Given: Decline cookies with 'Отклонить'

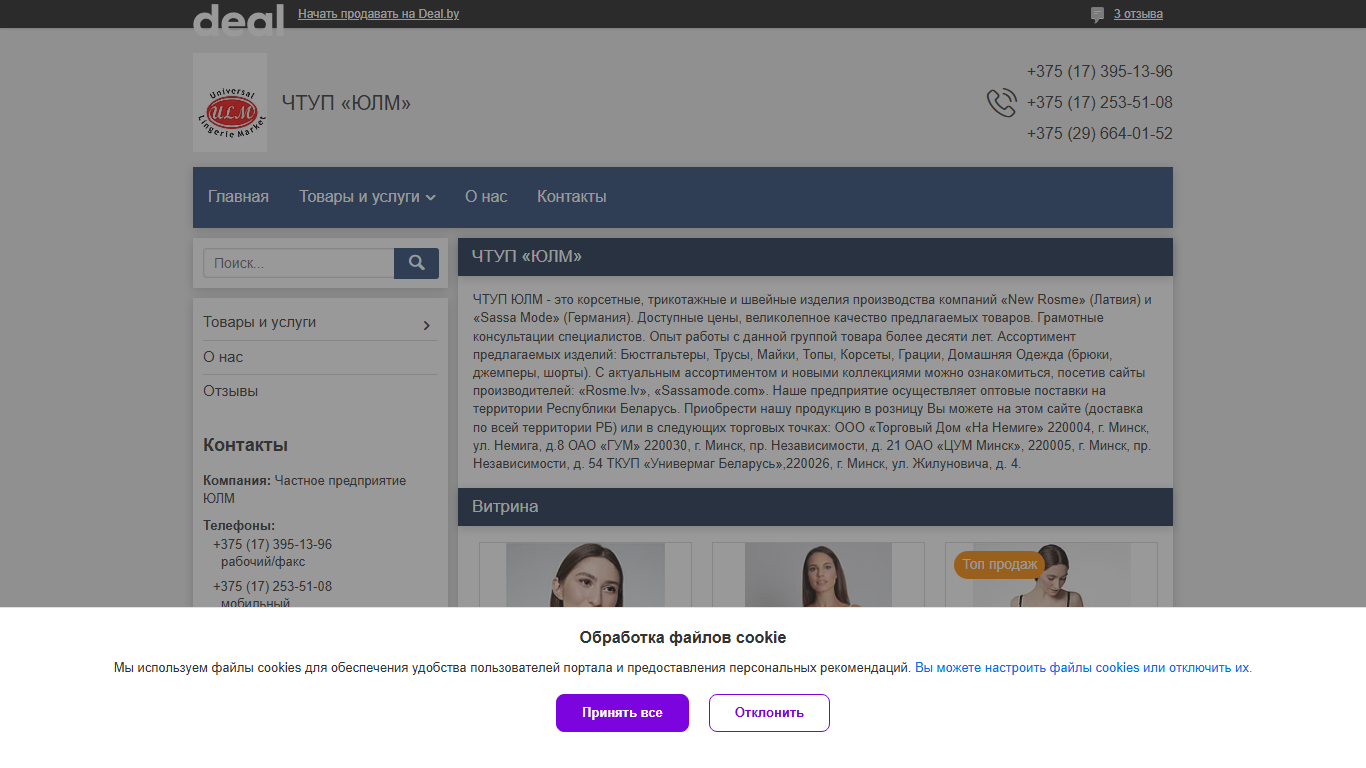Looking at the screenshot, I should pos(769,713).
